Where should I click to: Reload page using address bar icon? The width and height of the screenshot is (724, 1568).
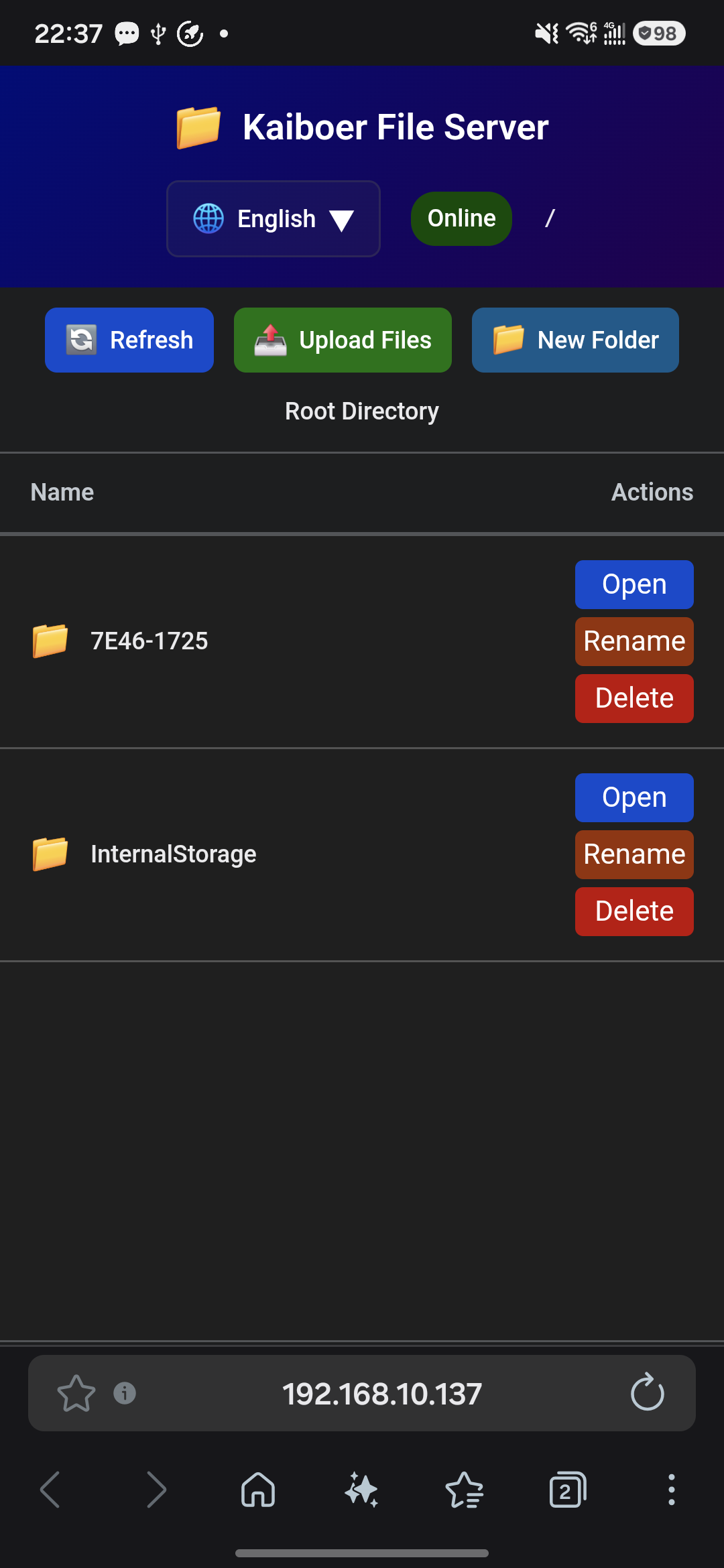(647, 1392)
